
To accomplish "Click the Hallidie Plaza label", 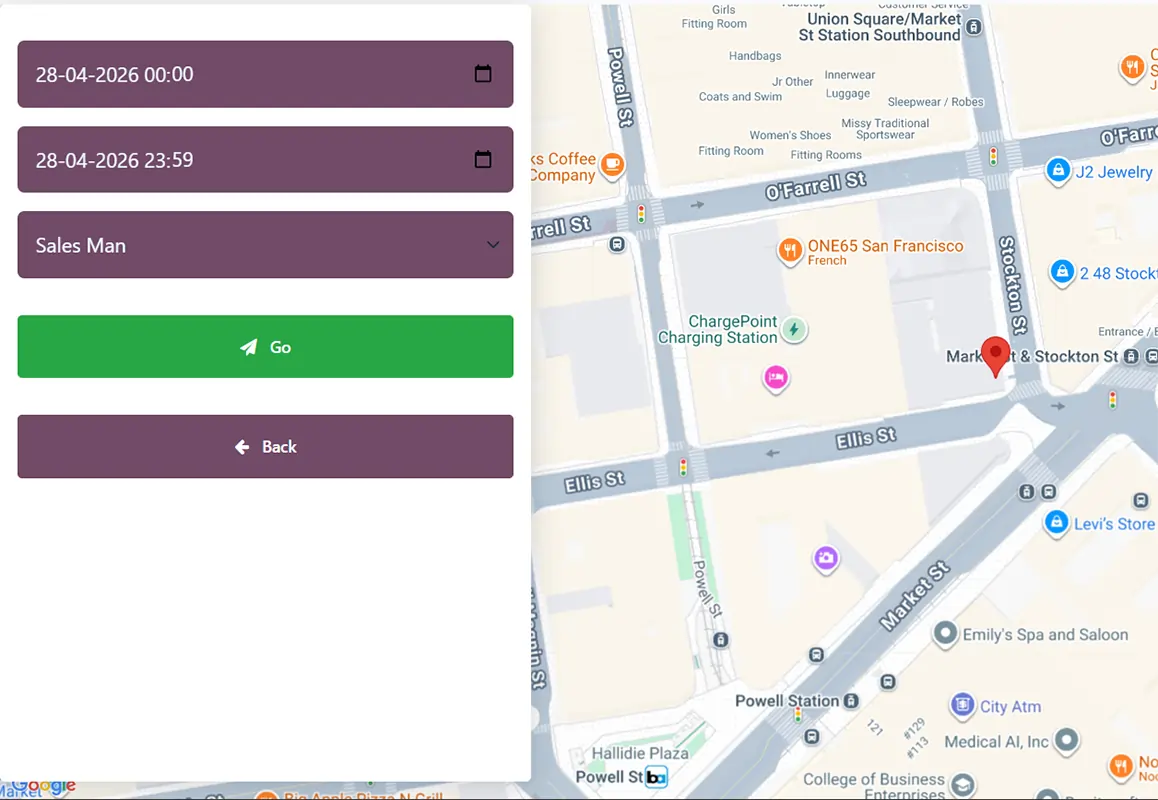I will 640,753.
